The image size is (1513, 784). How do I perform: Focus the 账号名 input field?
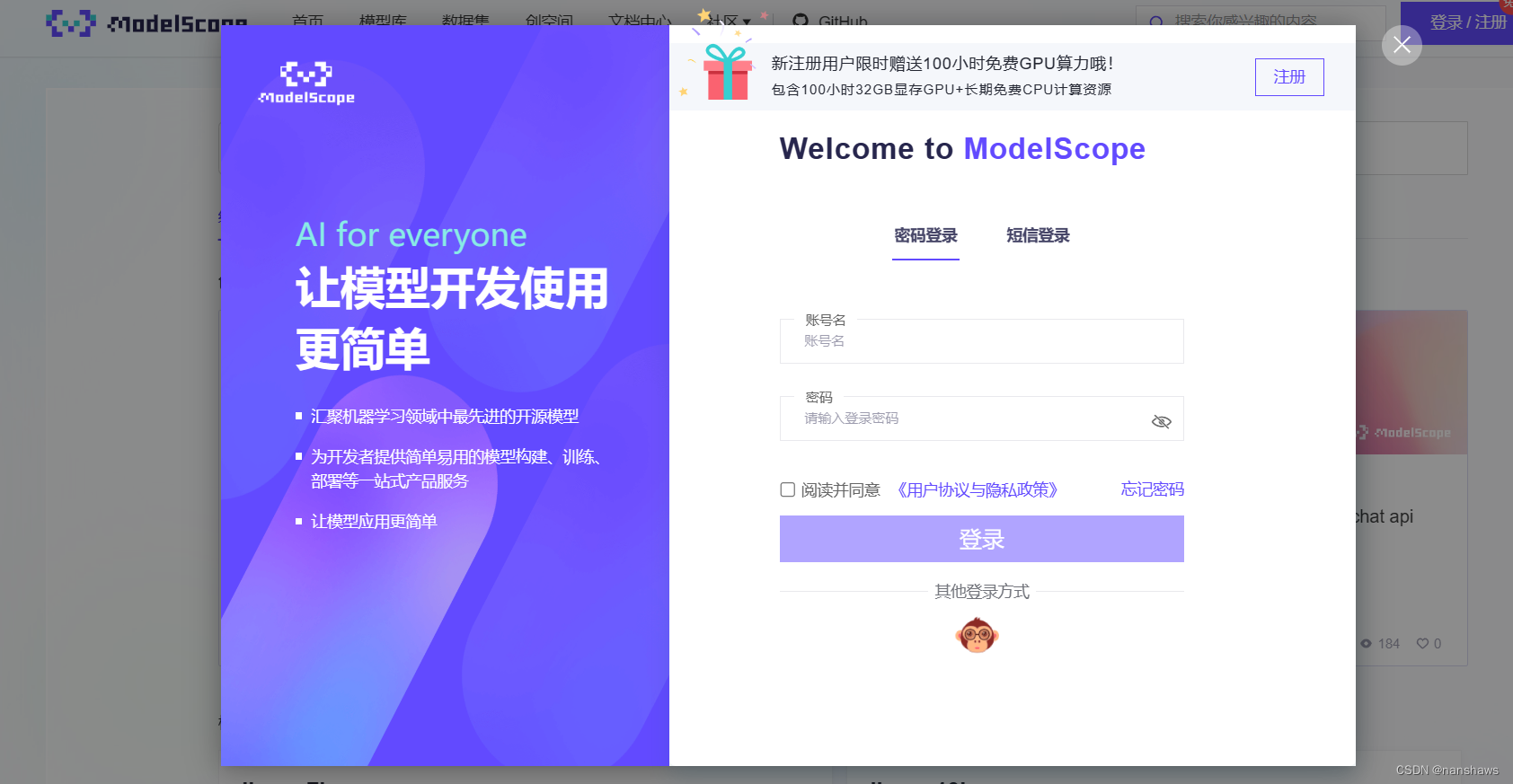[x=982, y=341]
